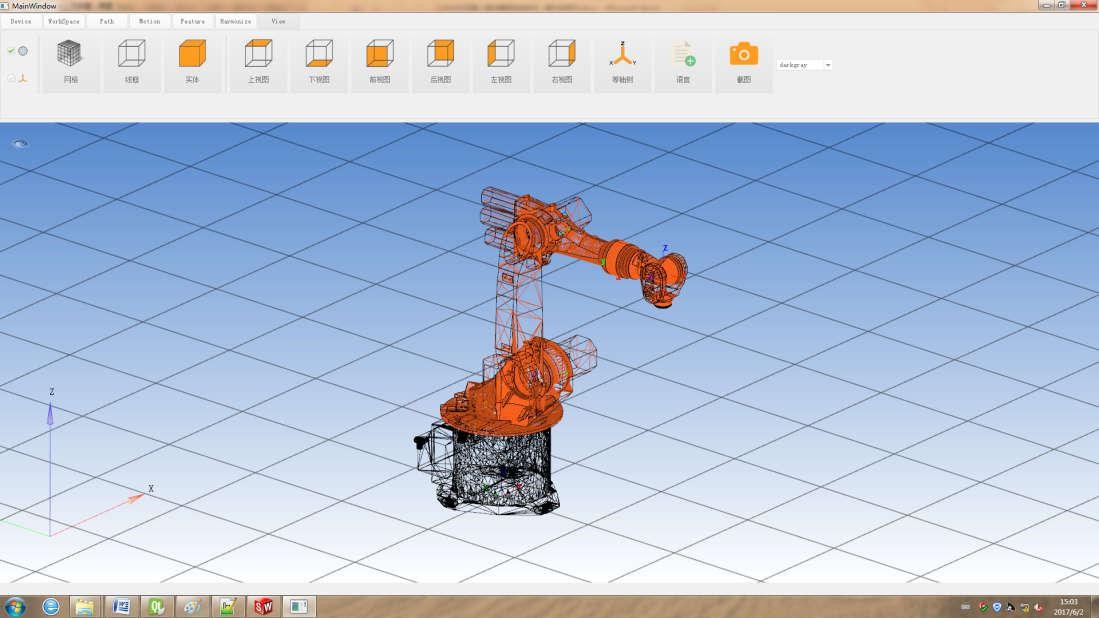The image size is (1099, 618).
Task: Switch to right view (右视图)
Action: click(562, 60)
